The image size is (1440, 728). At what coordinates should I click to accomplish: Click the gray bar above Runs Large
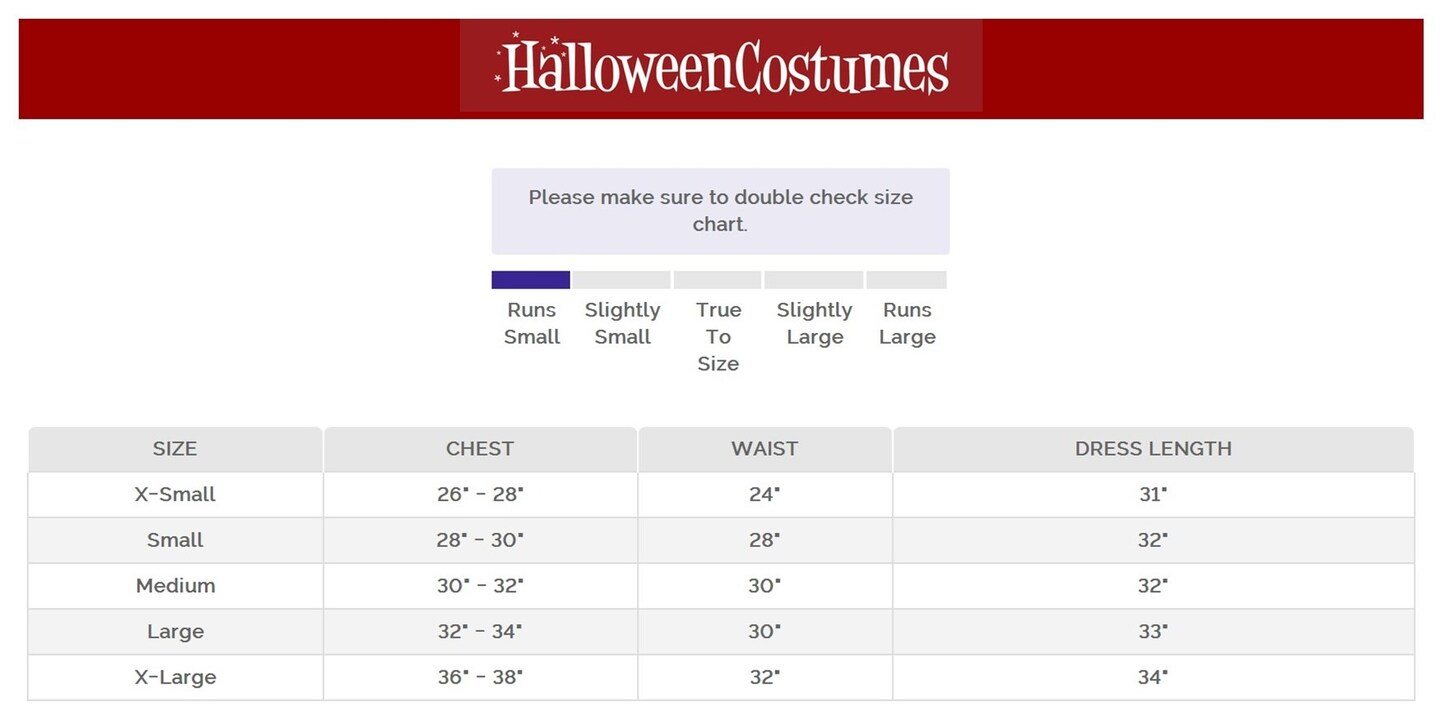(907, 280)
